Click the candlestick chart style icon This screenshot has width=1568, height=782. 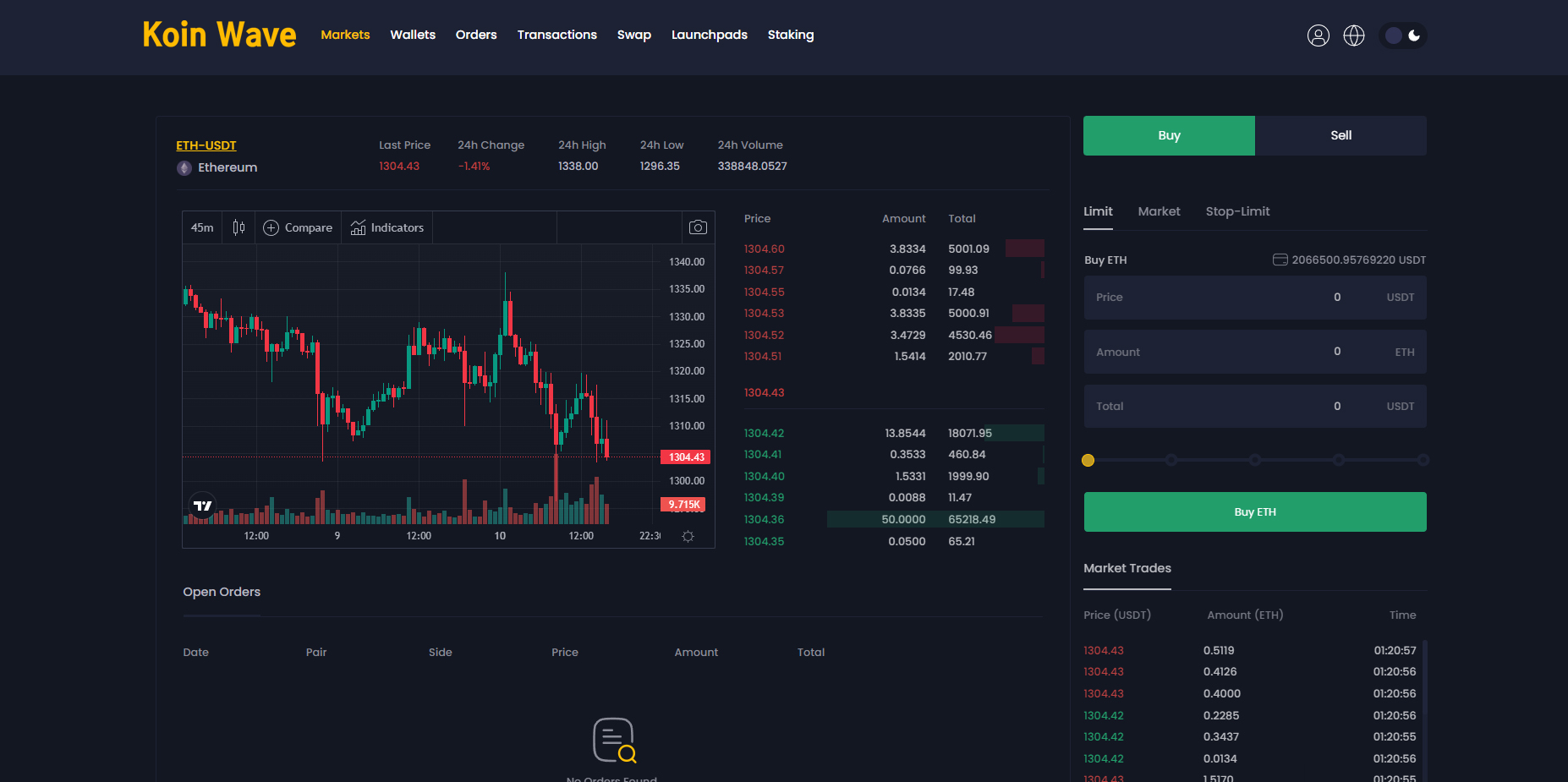pos(238,227)
